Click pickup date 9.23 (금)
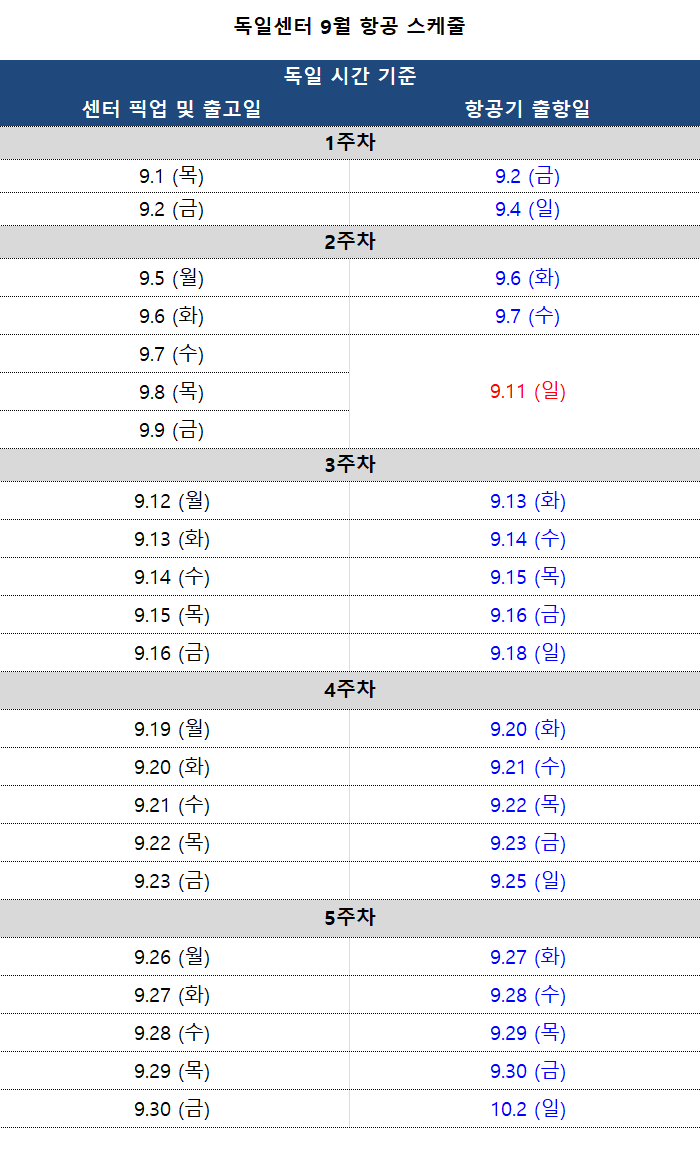This screenshot has width=700, height=1159. [x=171, y=881]
